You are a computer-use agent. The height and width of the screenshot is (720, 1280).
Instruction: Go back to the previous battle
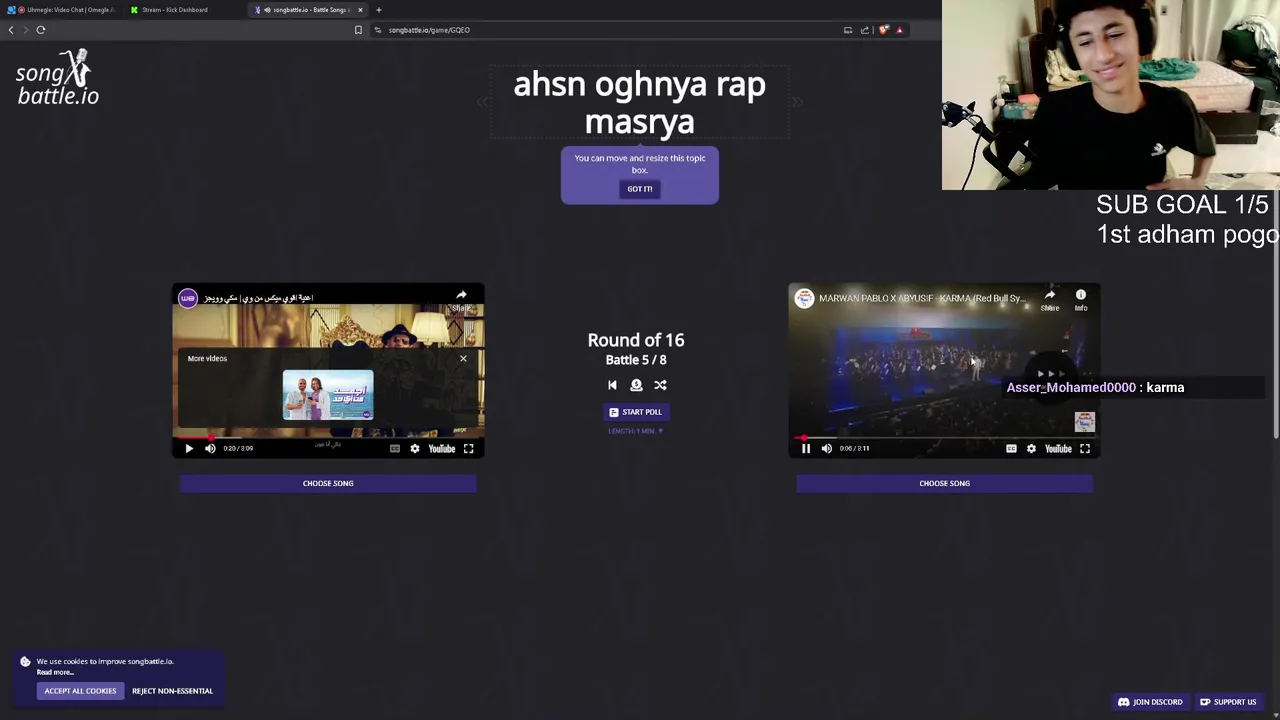(x=612, y=385)
